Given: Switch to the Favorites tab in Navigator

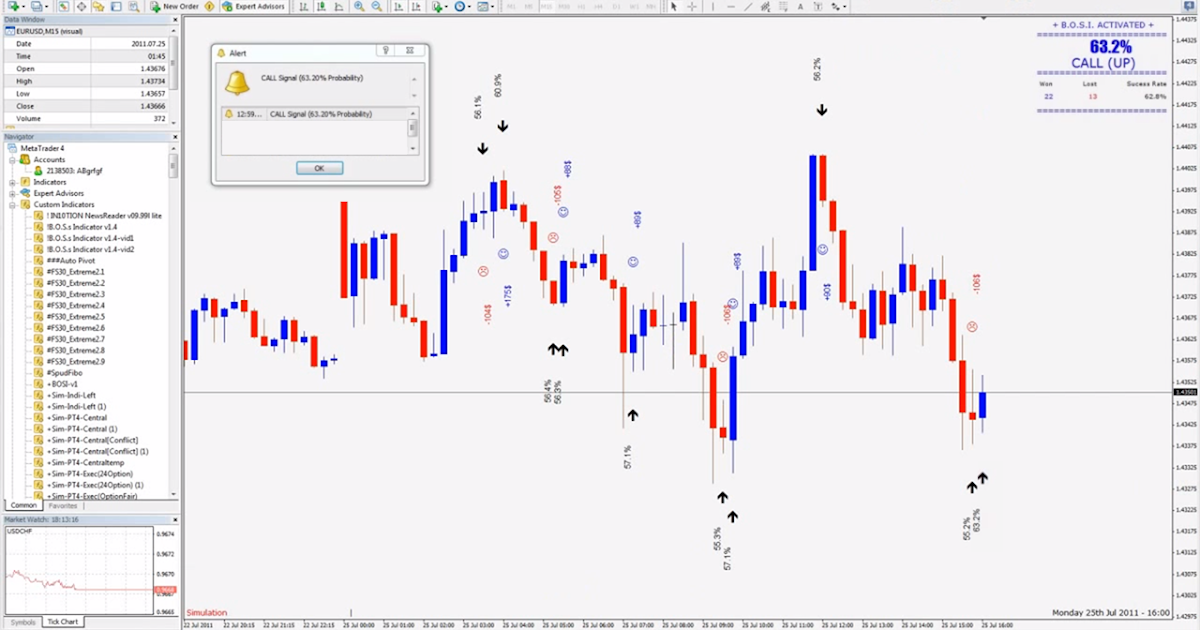Looking at the screenshot, I should point(63,506).
